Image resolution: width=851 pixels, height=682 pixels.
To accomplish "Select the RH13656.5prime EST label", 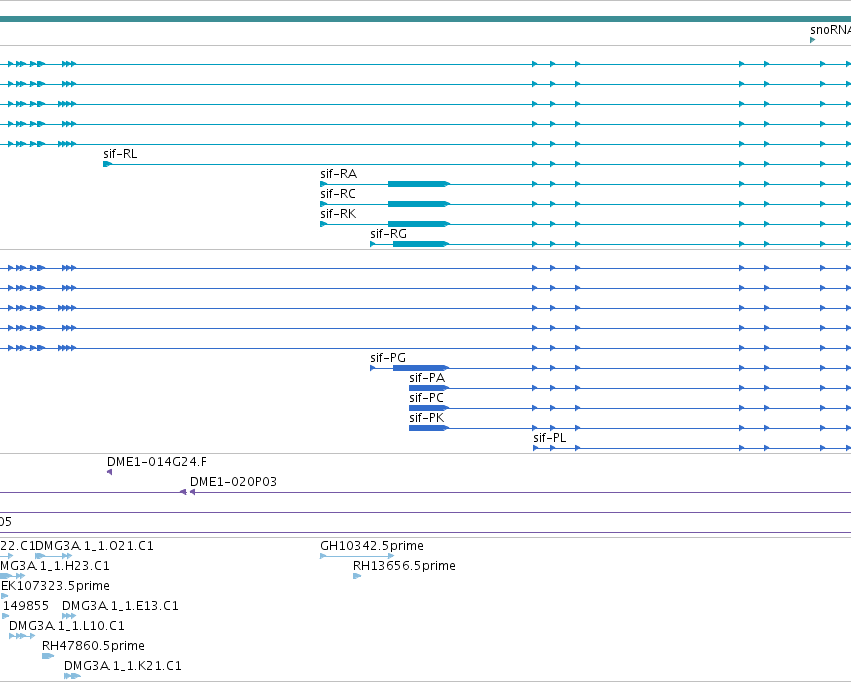I will [x=404, y=566].
